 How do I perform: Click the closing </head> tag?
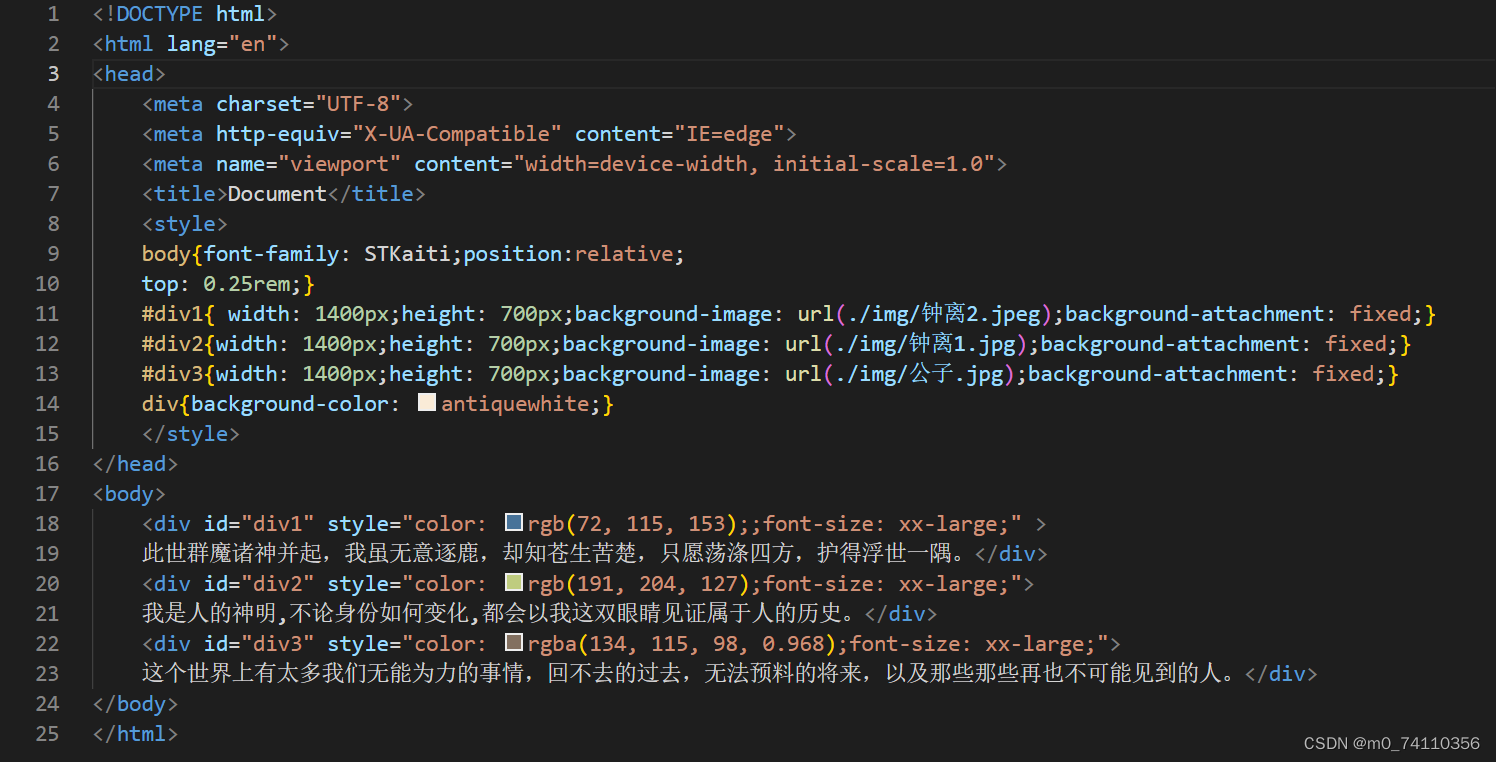(135, 464)
